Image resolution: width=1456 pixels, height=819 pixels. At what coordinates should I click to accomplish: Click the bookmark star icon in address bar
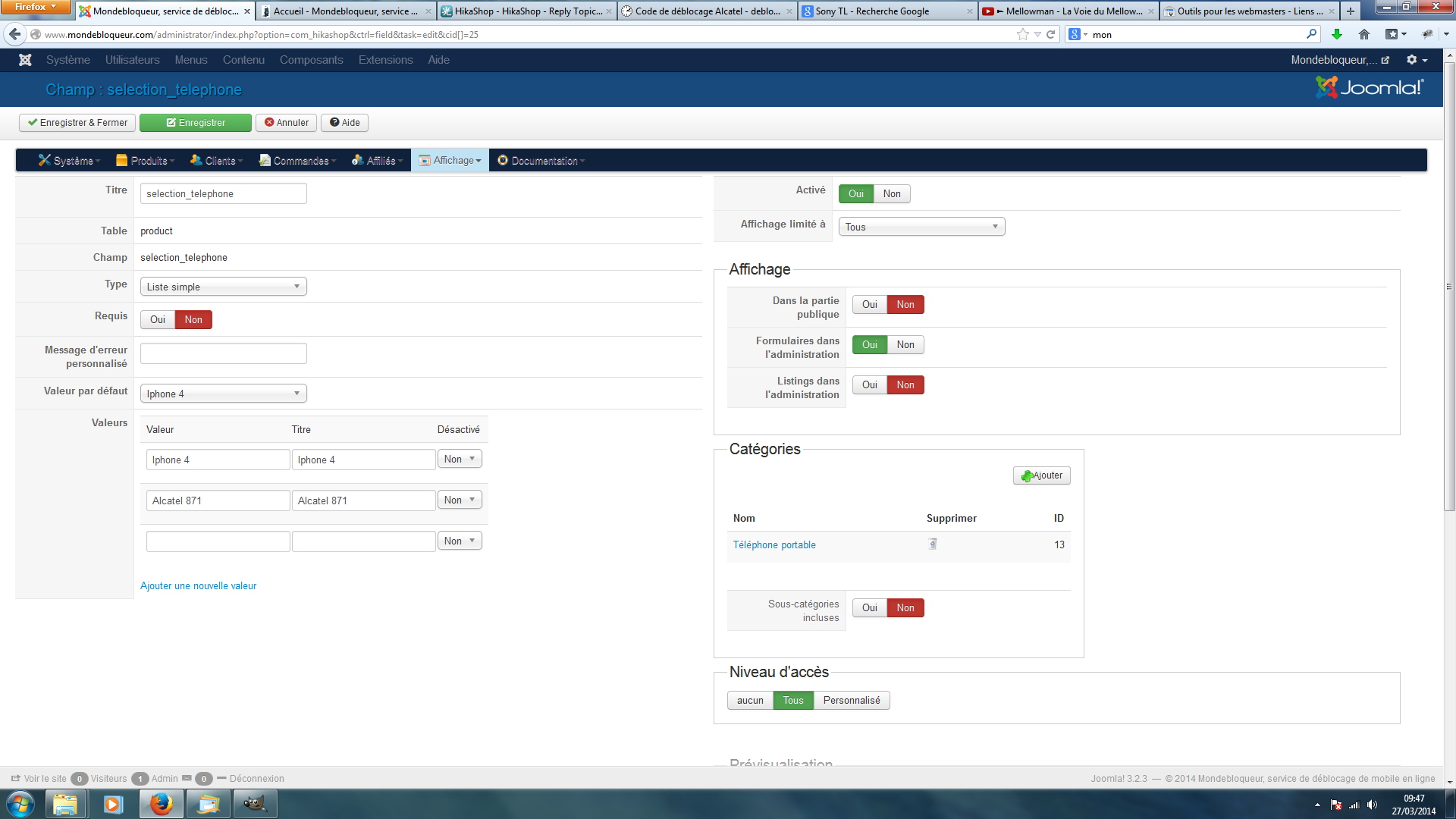[1022, 34]
